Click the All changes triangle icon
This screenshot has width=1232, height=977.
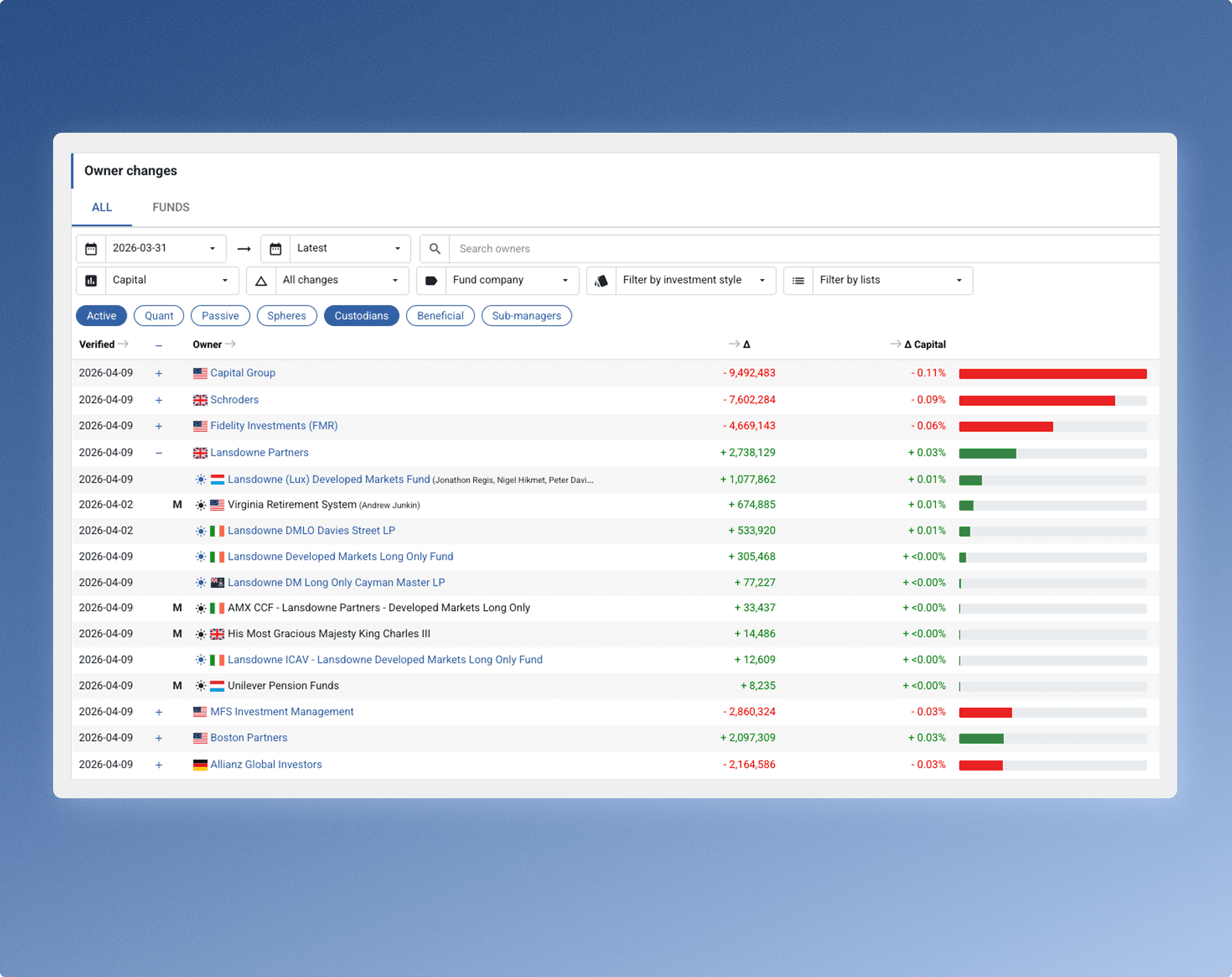(261, 281)
